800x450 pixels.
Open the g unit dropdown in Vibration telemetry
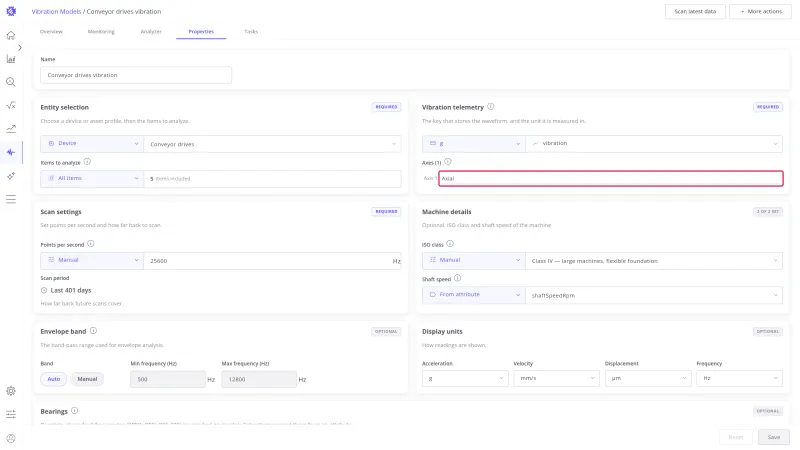pyautogui.click(x=473, y=144)
